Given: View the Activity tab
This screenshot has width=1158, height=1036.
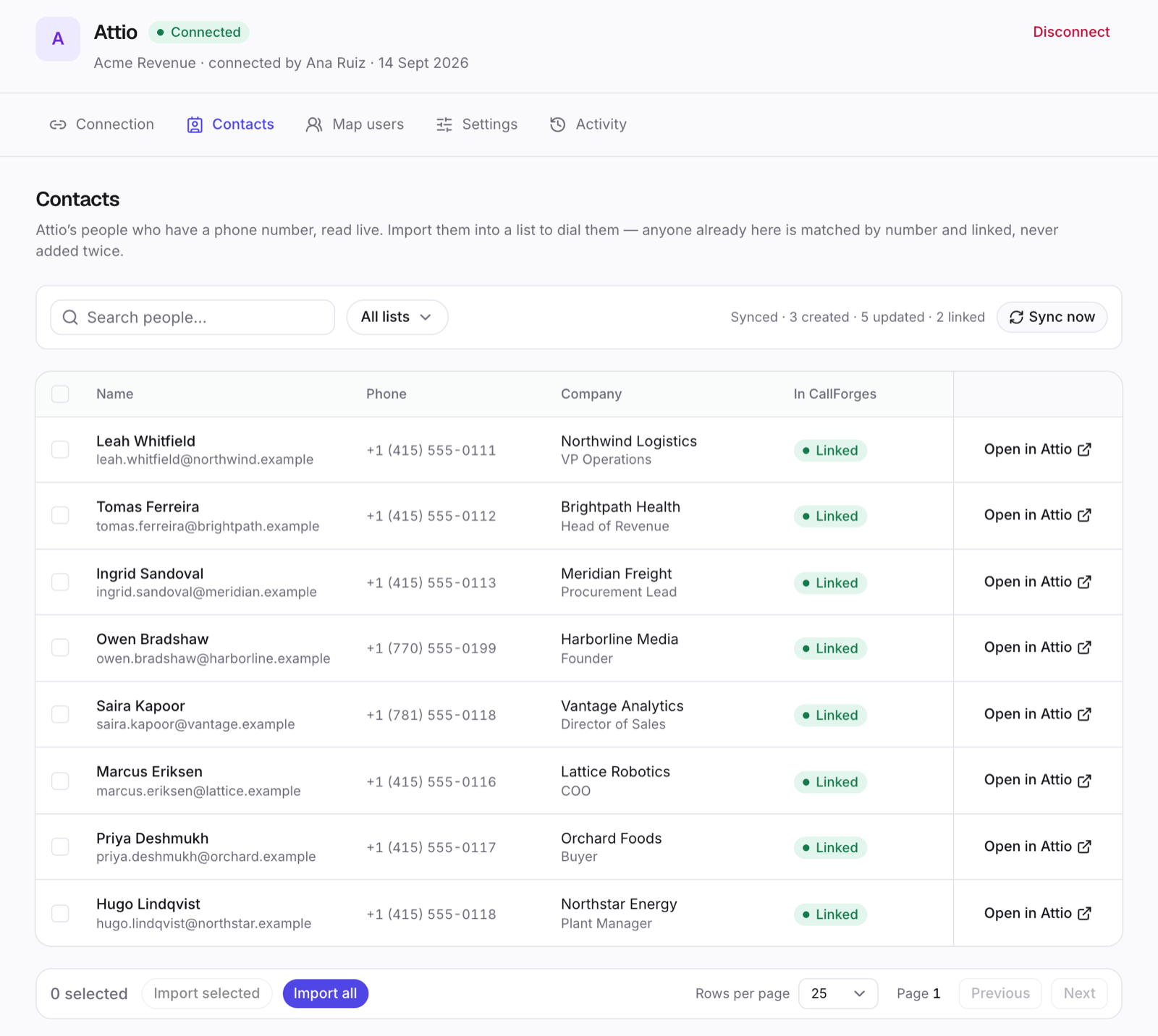Looking at the screenshot, I should click(588, 124).
